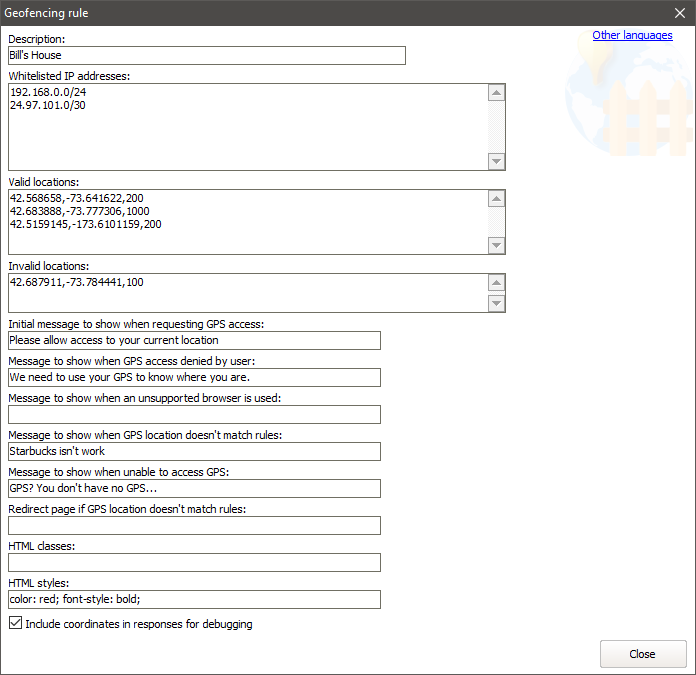696x675 pixels.
Task: Click up arrow of Invalid locations scrollbar
Action: coord(496,284)
